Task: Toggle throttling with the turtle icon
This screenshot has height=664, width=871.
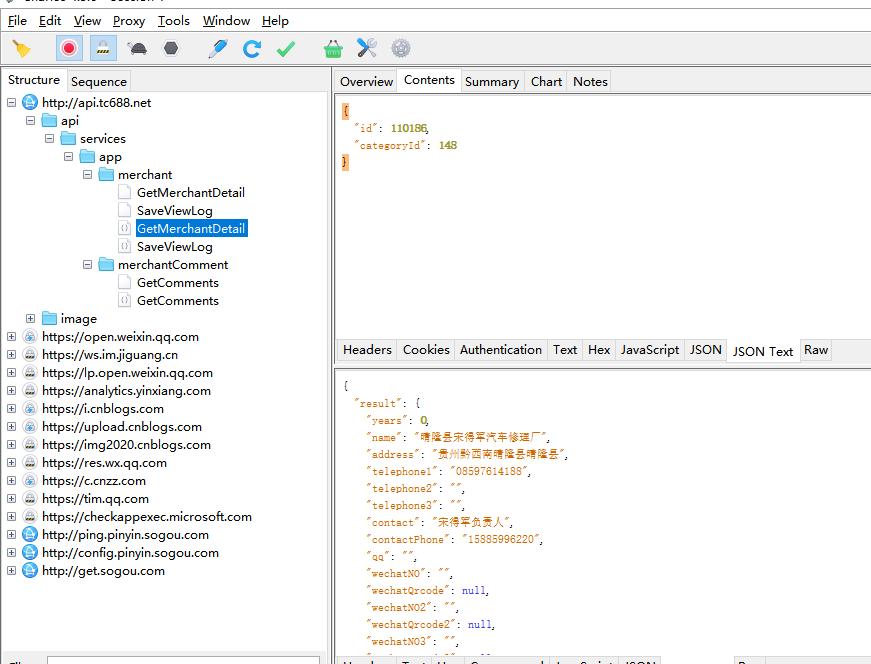Action: [x=137, y=48]
